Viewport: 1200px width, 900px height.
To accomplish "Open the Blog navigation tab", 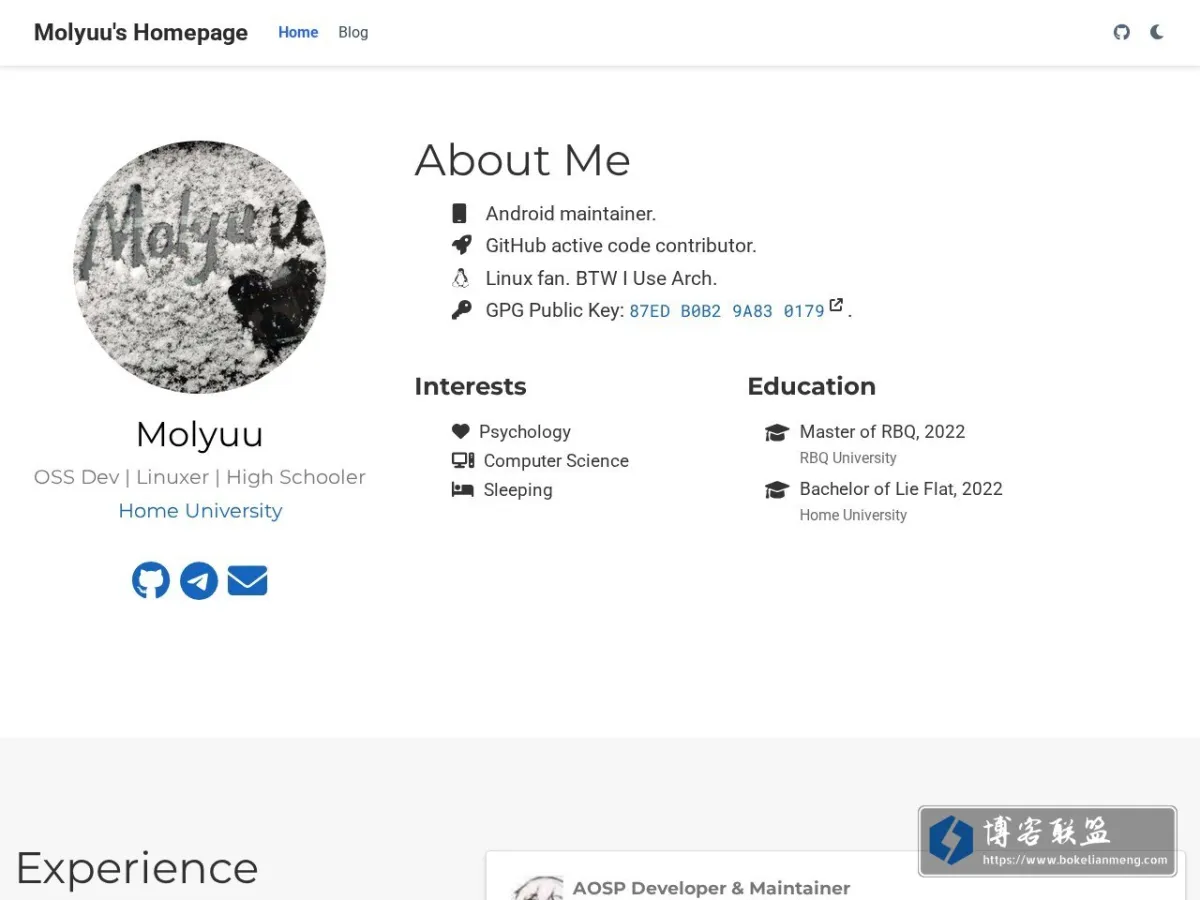I will [353, 32].
